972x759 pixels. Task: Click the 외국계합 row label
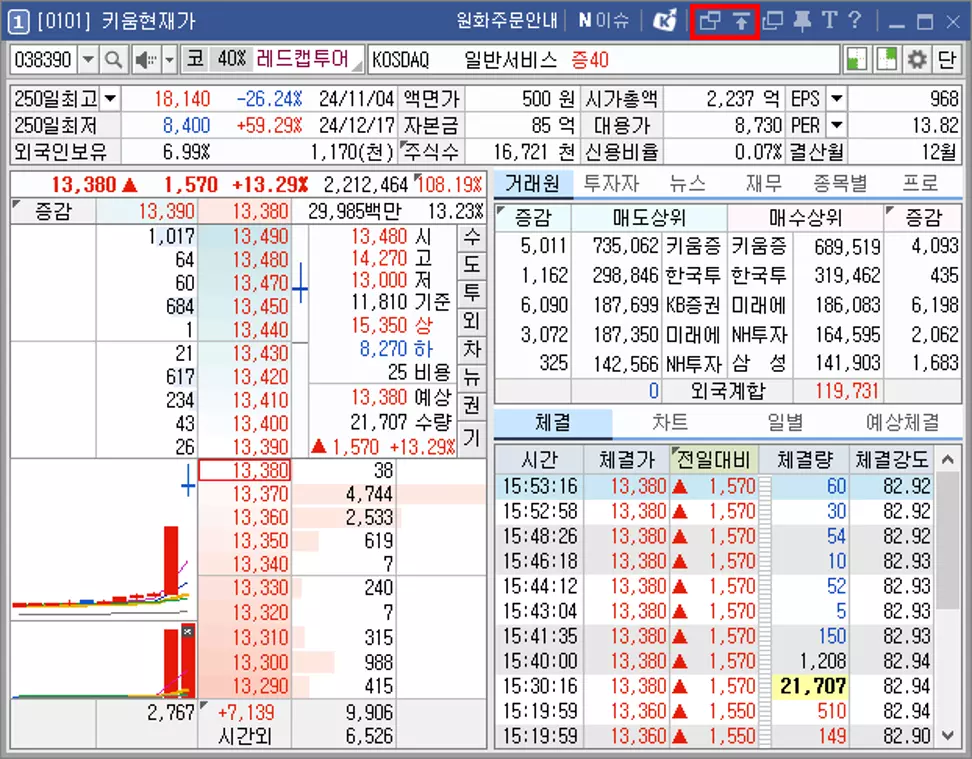[x=728, y=391]
